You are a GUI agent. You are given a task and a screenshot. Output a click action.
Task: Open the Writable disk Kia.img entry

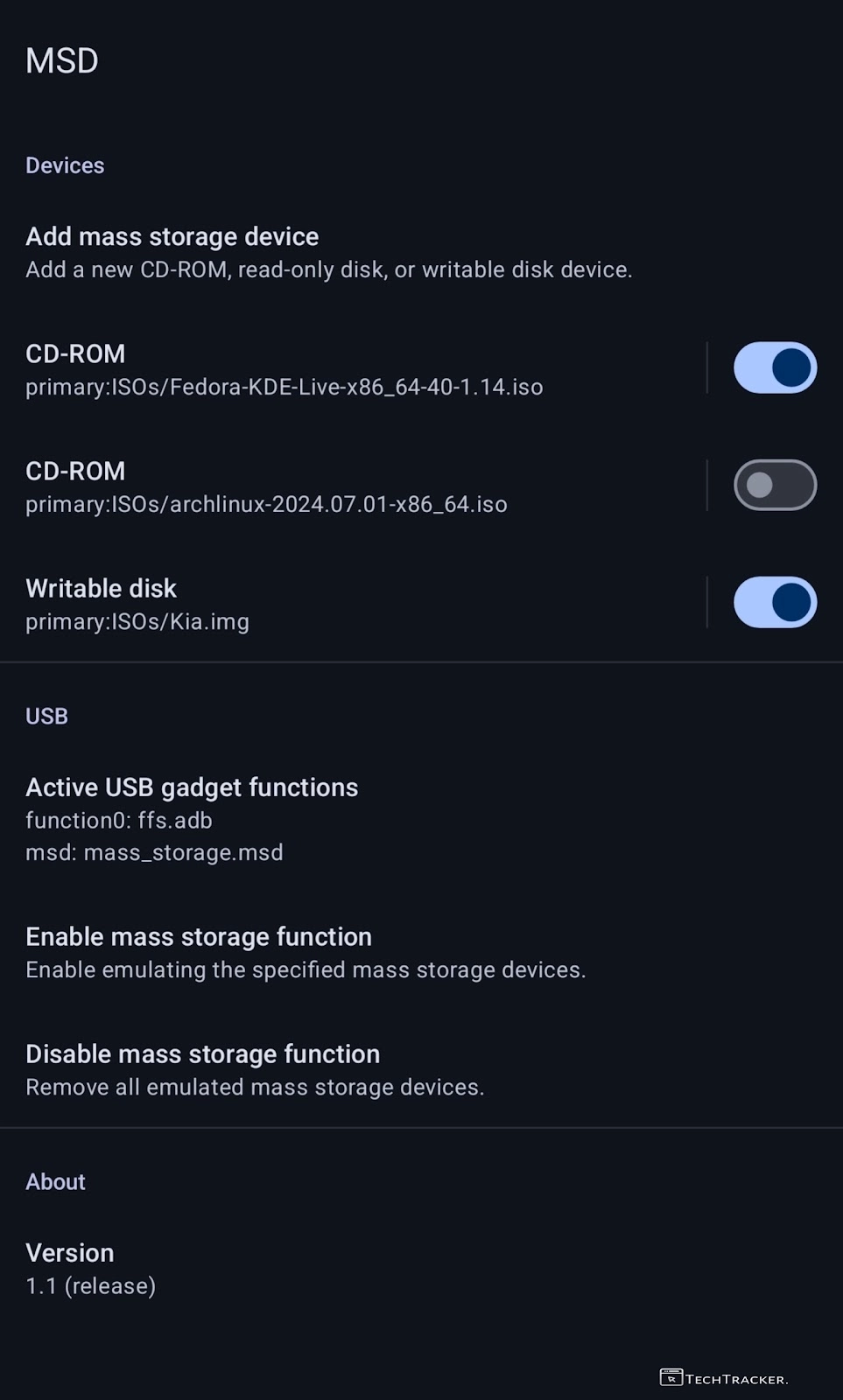(x=137, y=604)
